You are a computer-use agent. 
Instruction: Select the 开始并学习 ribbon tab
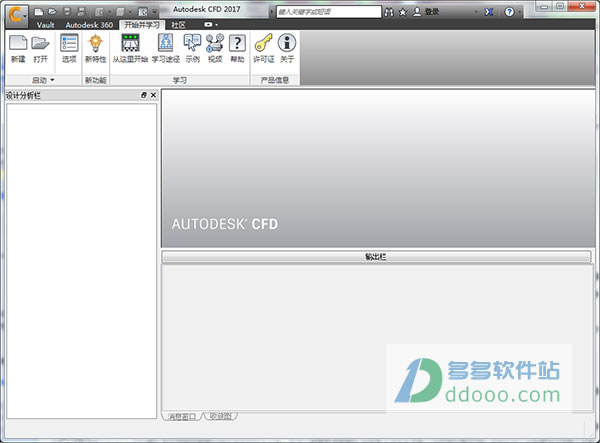[x=142, y=25]
